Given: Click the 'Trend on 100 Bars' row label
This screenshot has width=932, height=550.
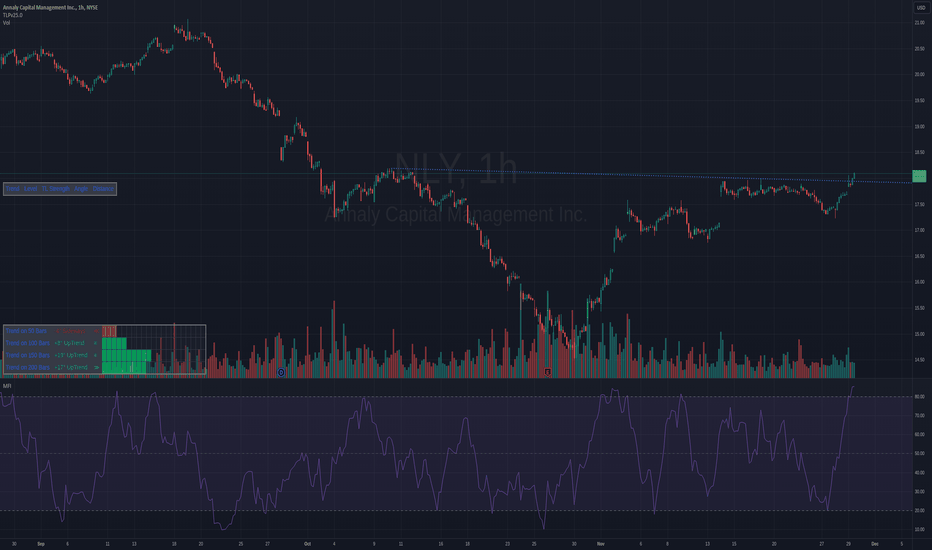Looking at the screenshot, I should click(27, 343).
